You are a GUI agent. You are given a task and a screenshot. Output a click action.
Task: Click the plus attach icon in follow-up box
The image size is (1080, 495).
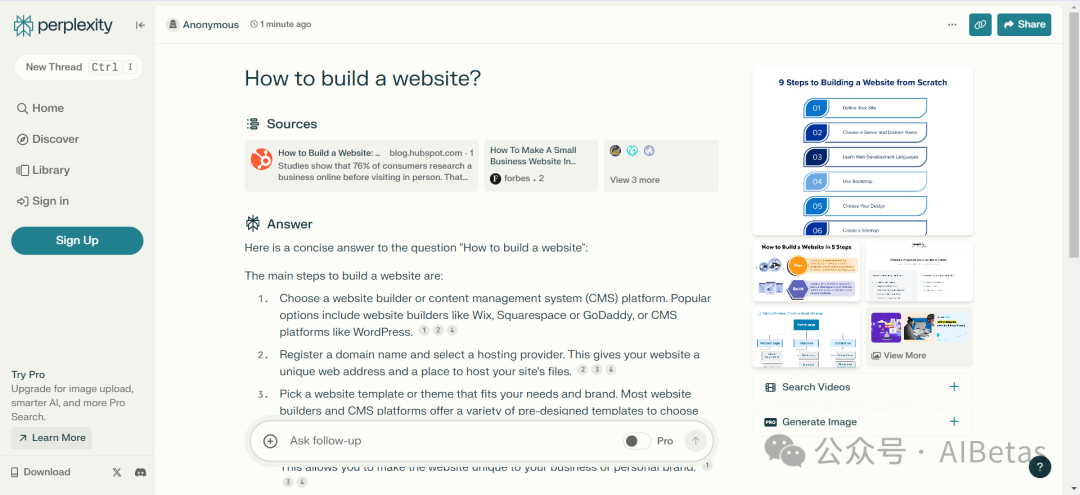[270, 441]
